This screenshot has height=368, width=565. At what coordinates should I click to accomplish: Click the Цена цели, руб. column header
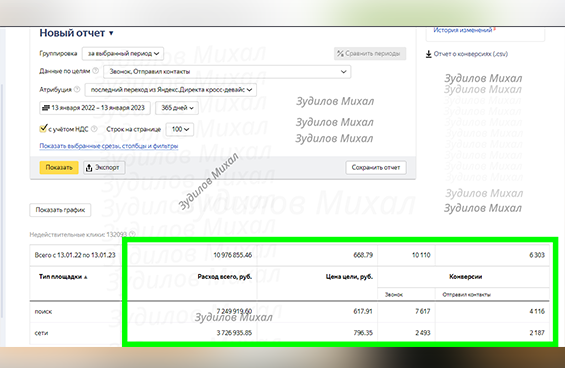click(x=349, y=277)
